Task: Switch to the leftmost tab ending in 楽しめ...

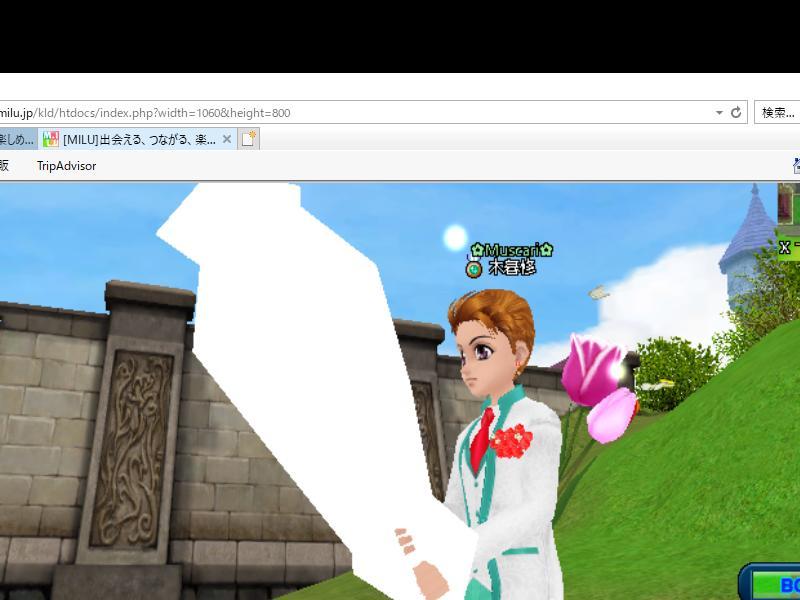Action: click(18, 139)
